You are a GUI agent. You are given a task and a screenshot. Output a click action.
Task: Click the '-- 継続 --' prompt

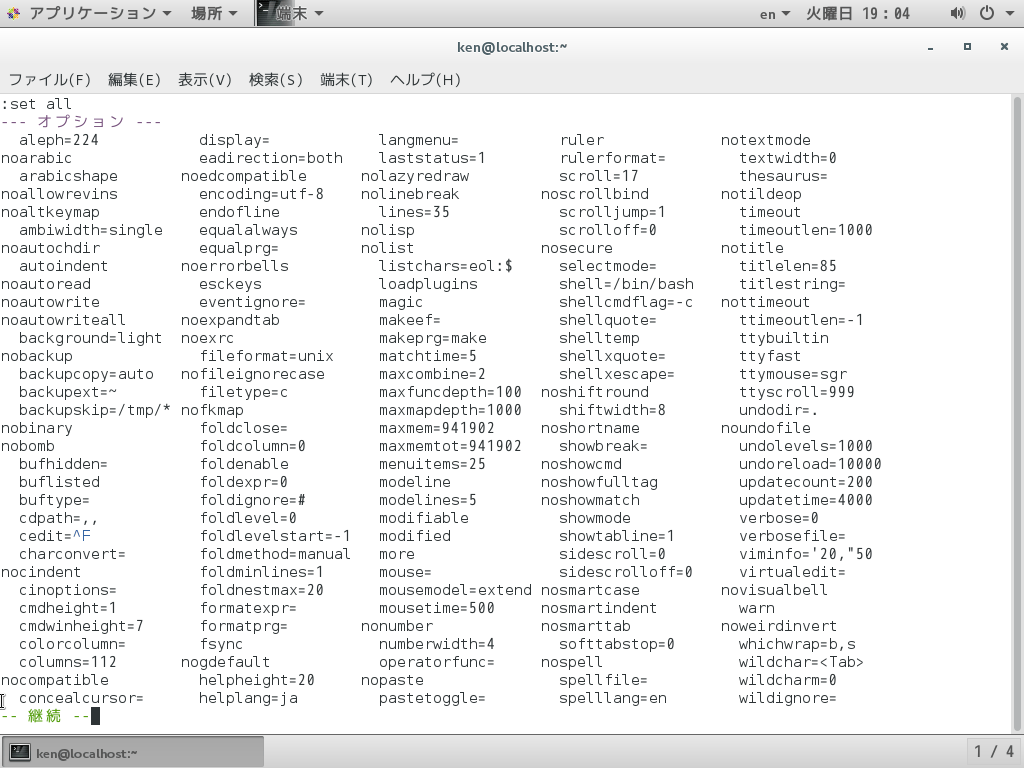(x=45, y=716)
